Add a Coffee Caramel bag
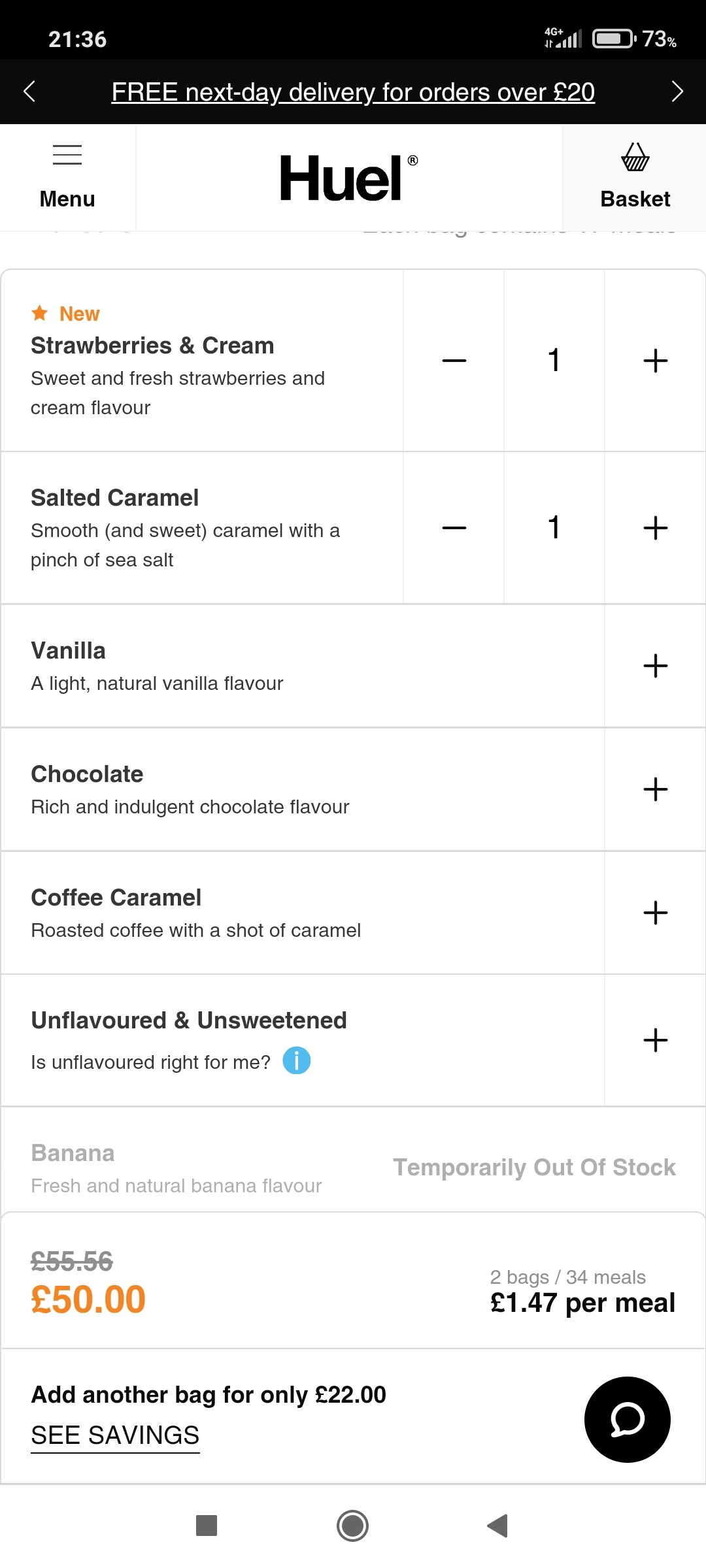The width and height of the screenshot is (706, 1568). coord(655,913)
